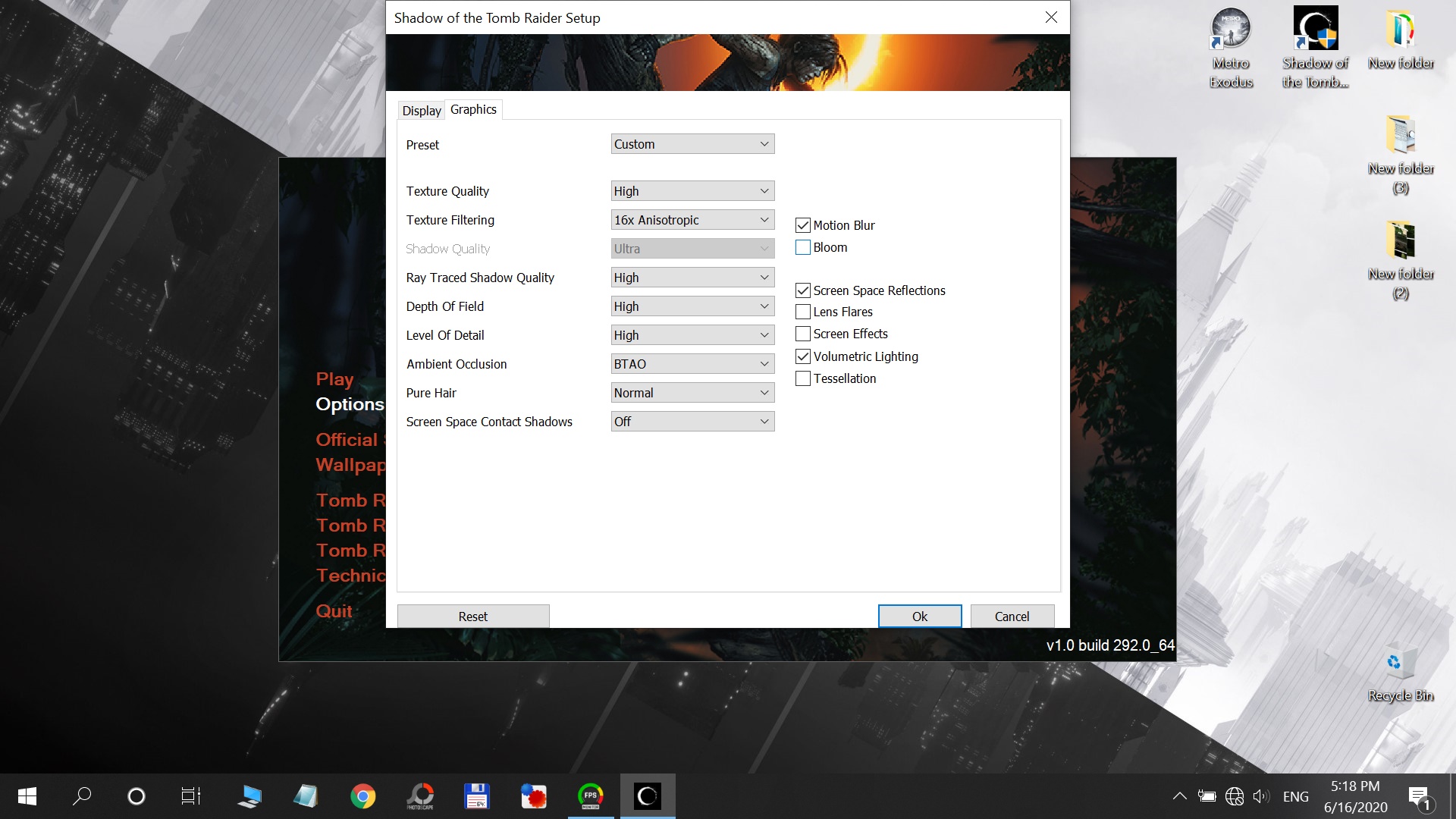1456x819 pixels.
Task: Confirm settings with the Ok button
Action: point(920,617)
